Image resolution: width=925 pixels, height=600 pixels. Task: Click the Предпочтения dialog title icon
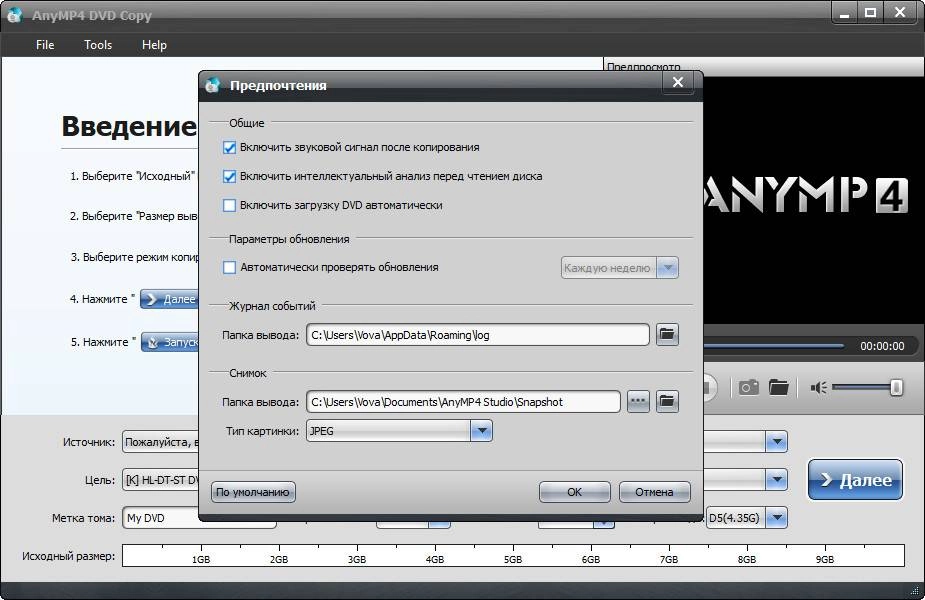[213, 85]
